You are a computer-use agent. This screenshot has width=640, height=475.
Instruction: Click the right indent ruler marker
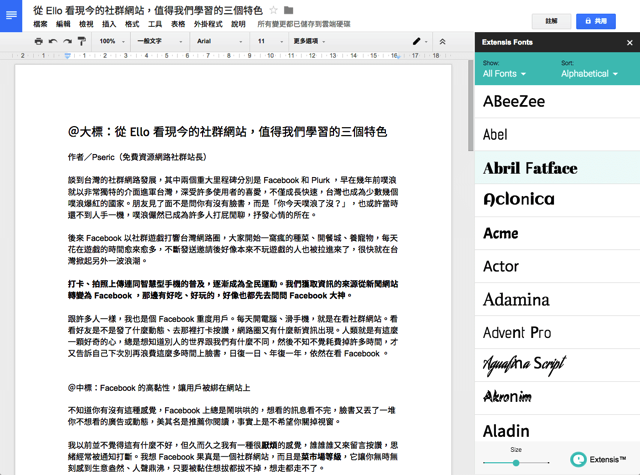tap(398, 57)
